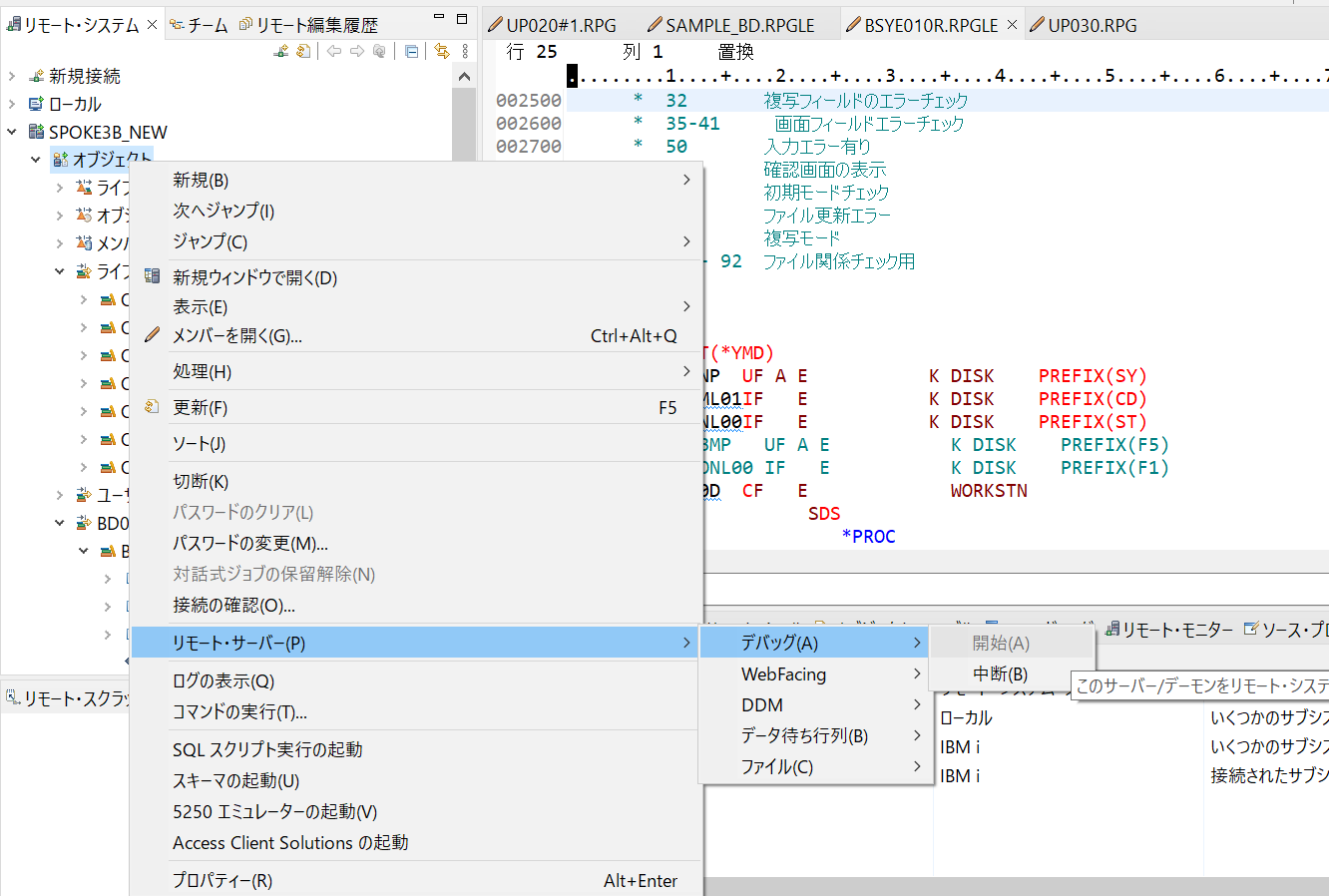Choose 次へジャンプ(I) from context menu
1329x896 pixels.
pyautogui.click(x=416, y=211)
